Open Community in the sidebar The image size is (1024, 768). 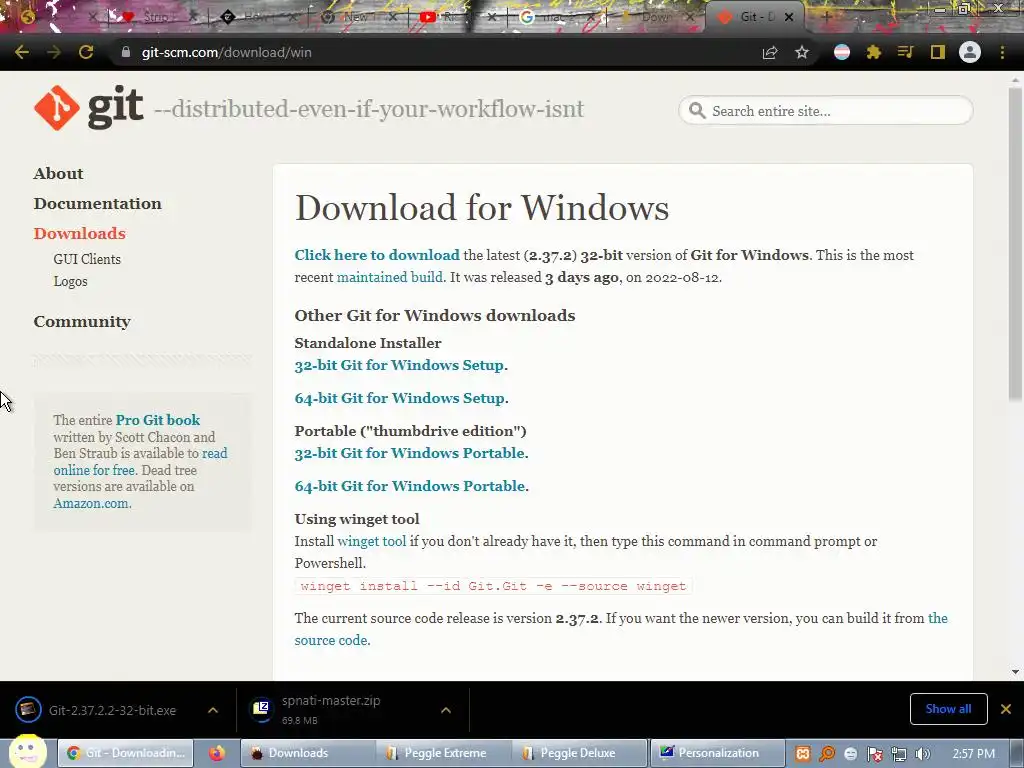pos(82,321)
